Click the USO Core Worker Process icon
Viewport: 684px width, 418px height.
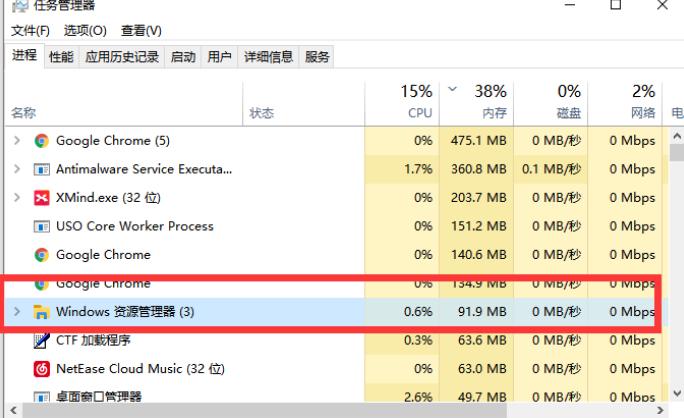42,226
